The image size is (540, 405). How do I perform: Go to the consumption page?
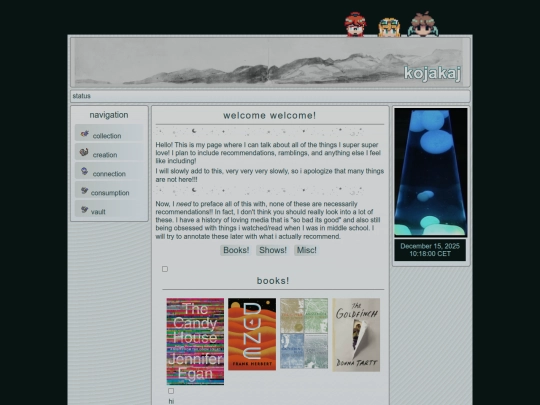(x=110, y=193)
